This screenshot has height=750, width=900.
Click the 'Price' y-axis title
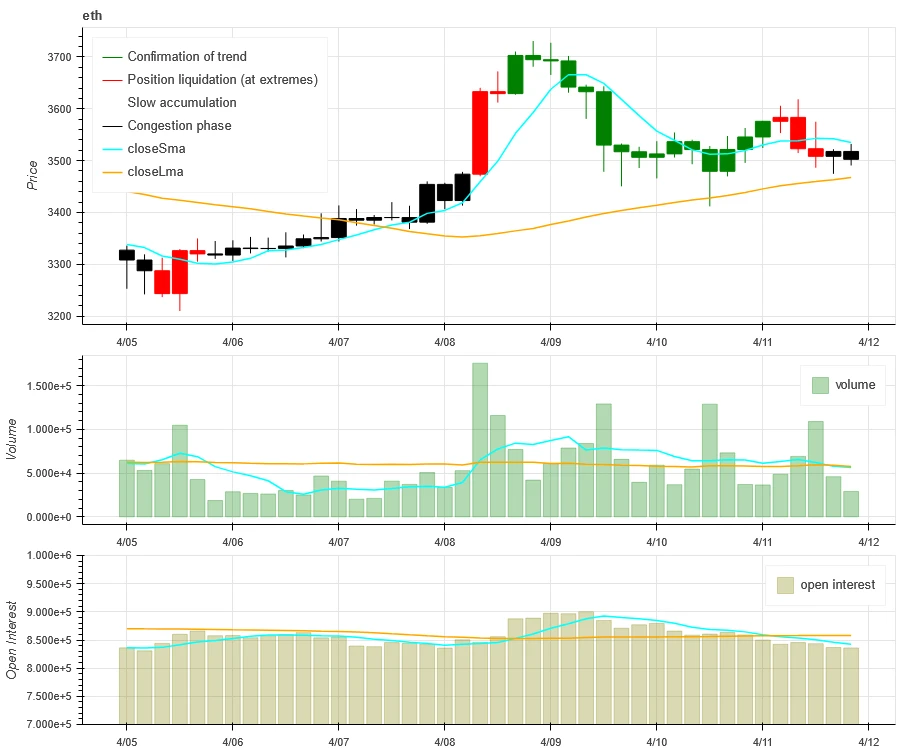click(33, 173)
